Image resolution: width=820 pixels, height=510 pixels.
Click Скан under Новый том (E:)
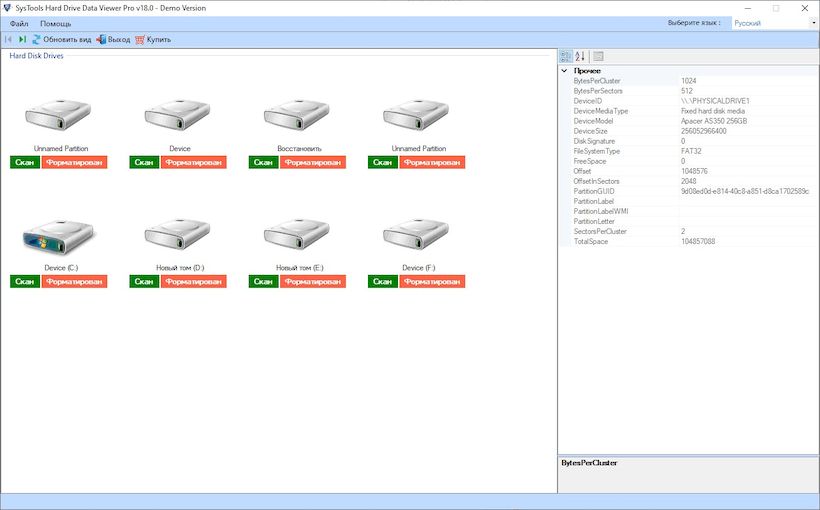click(x=263, y=281)
